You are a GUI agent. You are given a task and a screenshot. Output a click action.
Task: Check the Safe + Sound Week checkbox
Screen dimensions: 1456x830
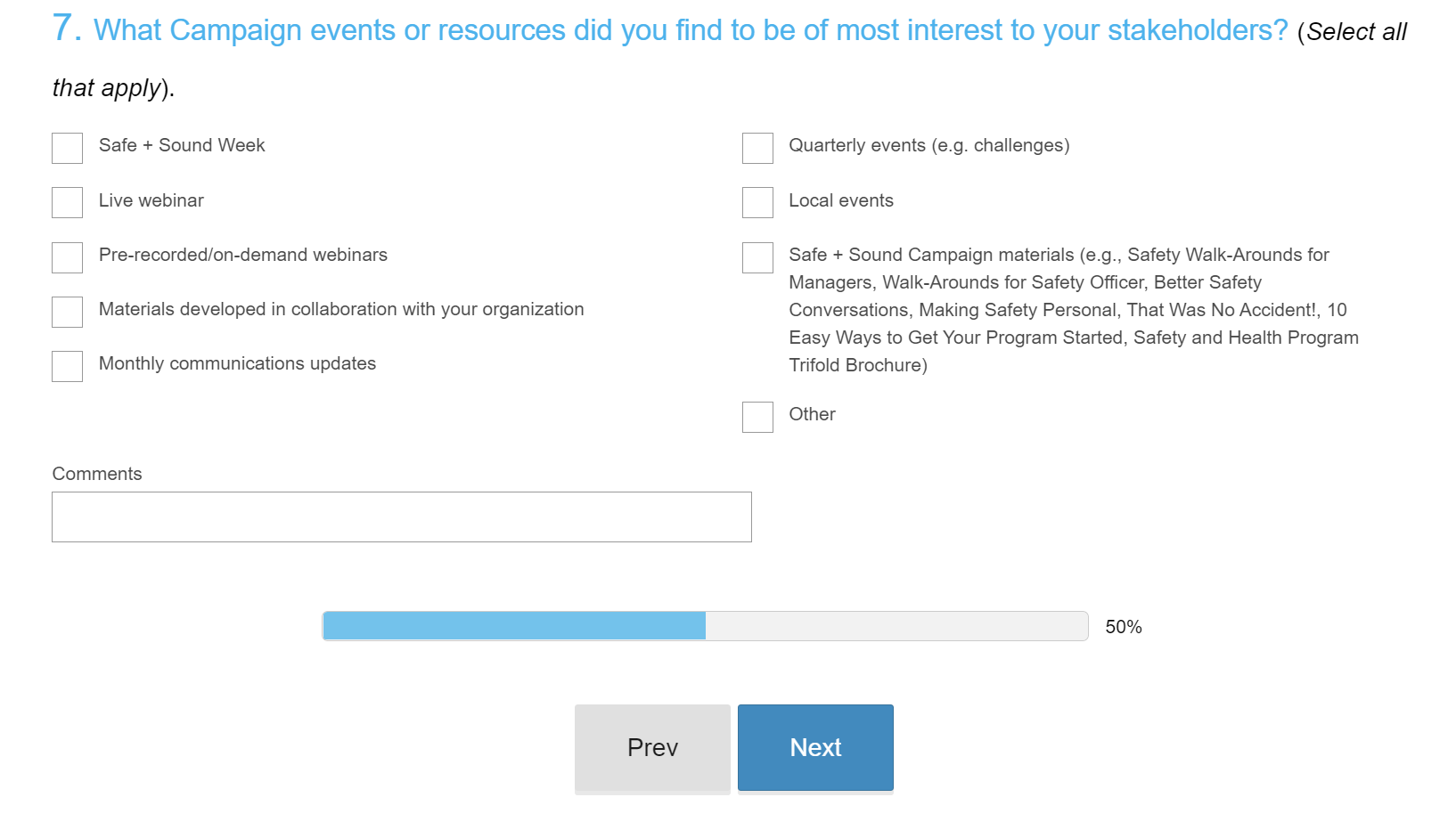[x=67, y=148]
